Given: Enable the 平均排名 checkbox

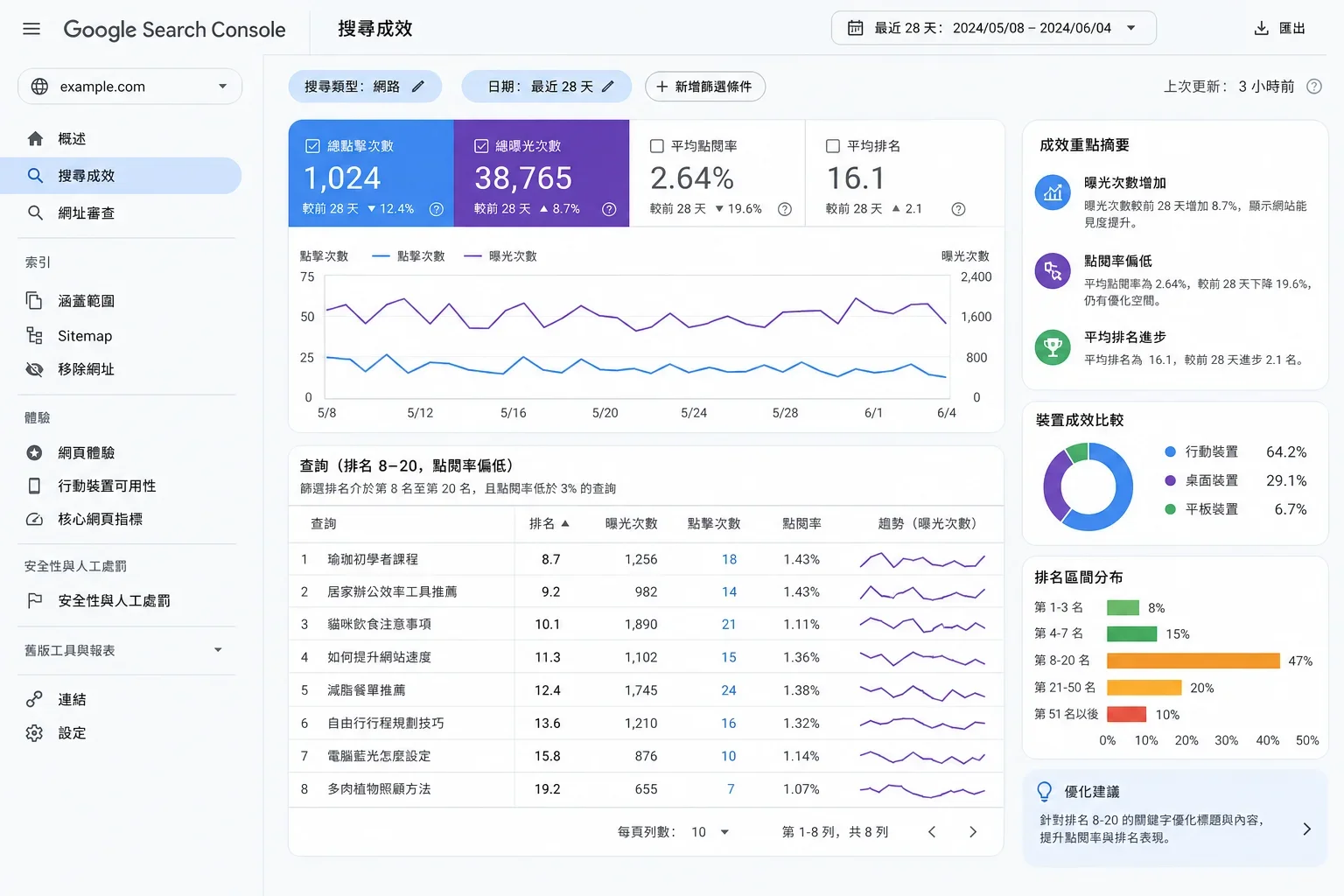Looking at the screenshot, I should 833,146.
